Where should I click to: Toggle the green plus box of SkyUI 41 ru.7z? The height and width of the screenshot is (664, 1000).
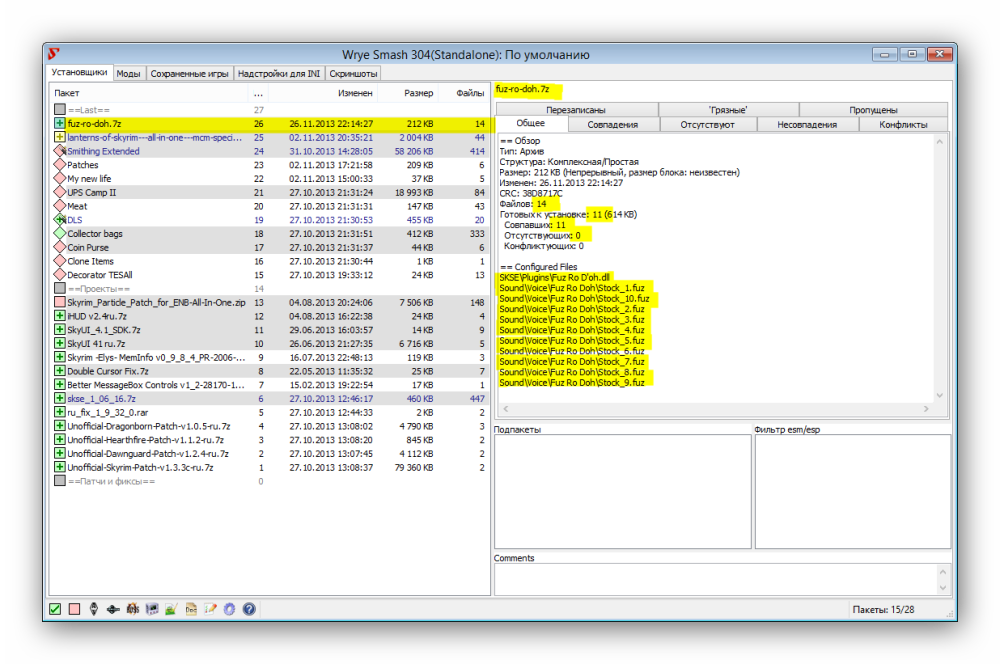59,343
